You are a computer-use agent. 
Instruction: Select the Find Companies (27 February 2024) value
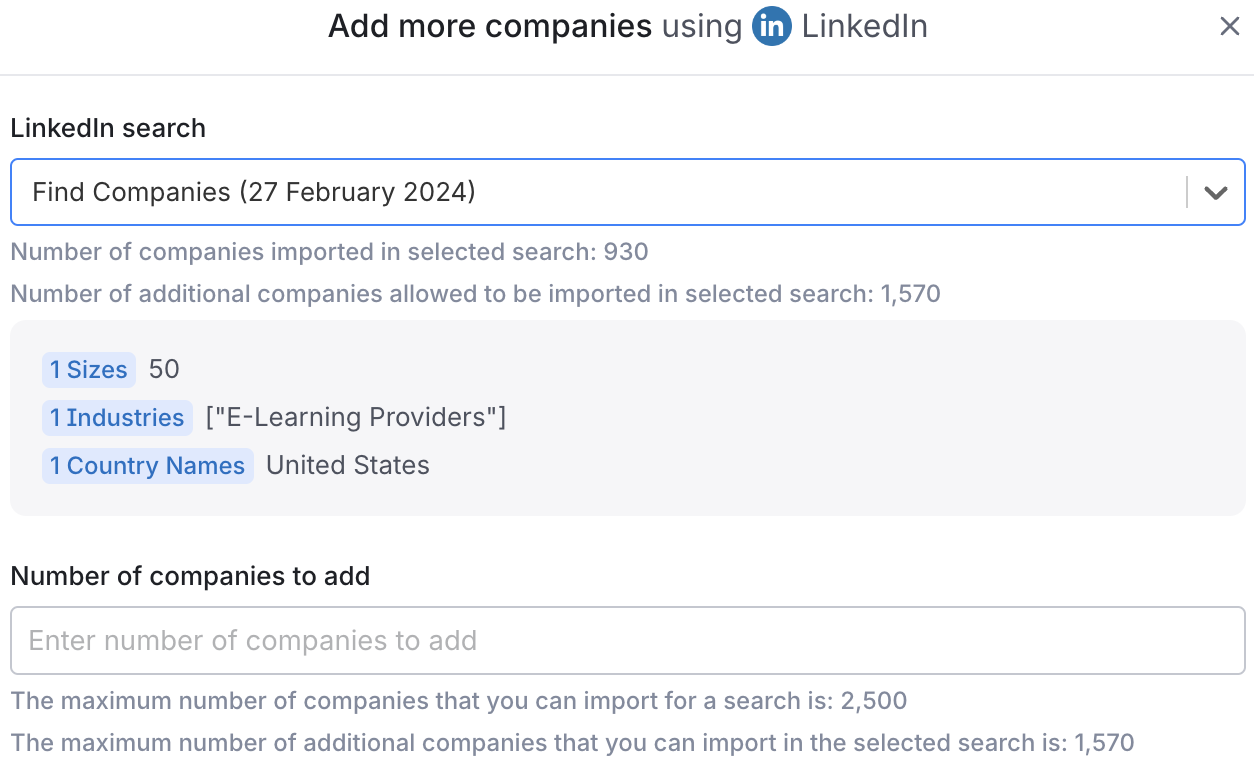coord(254,192)
